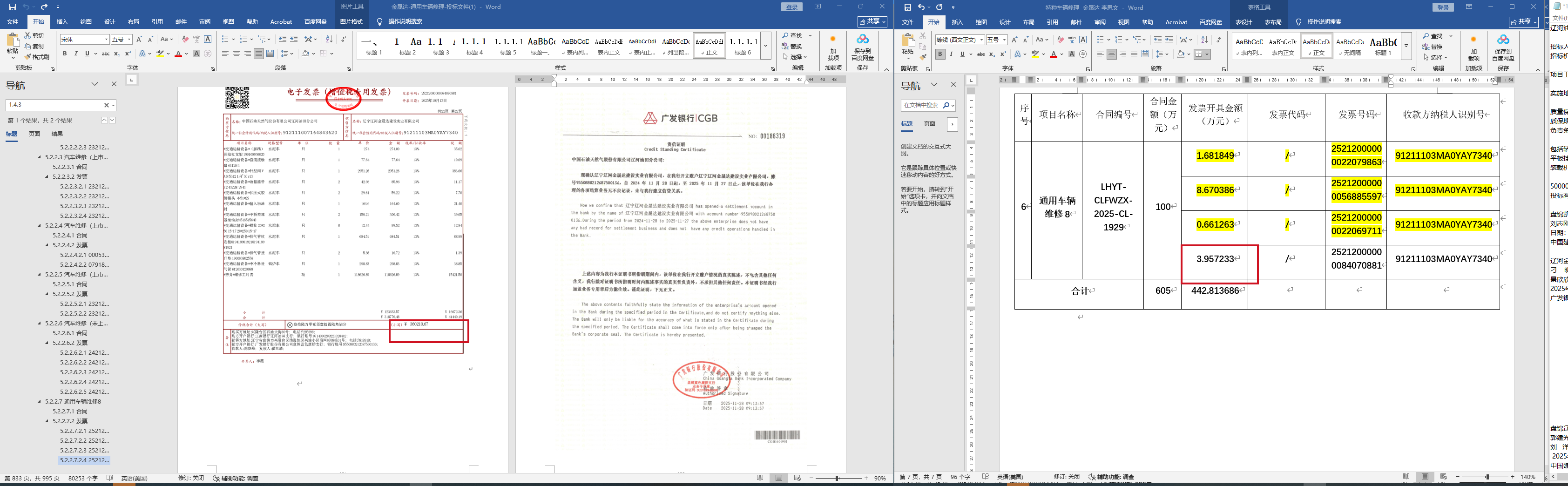The image size is (1568, 486).
Task: Open the Insert (插入) tab in left Word window
Action: [62, 21]
